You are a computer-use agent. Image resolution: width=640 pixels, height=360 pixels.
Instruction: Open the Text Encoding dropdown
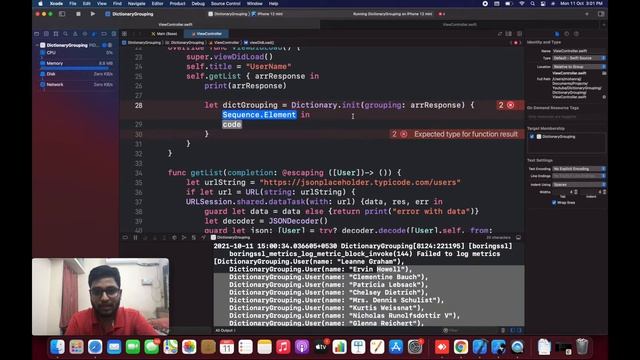click(579, 169)
